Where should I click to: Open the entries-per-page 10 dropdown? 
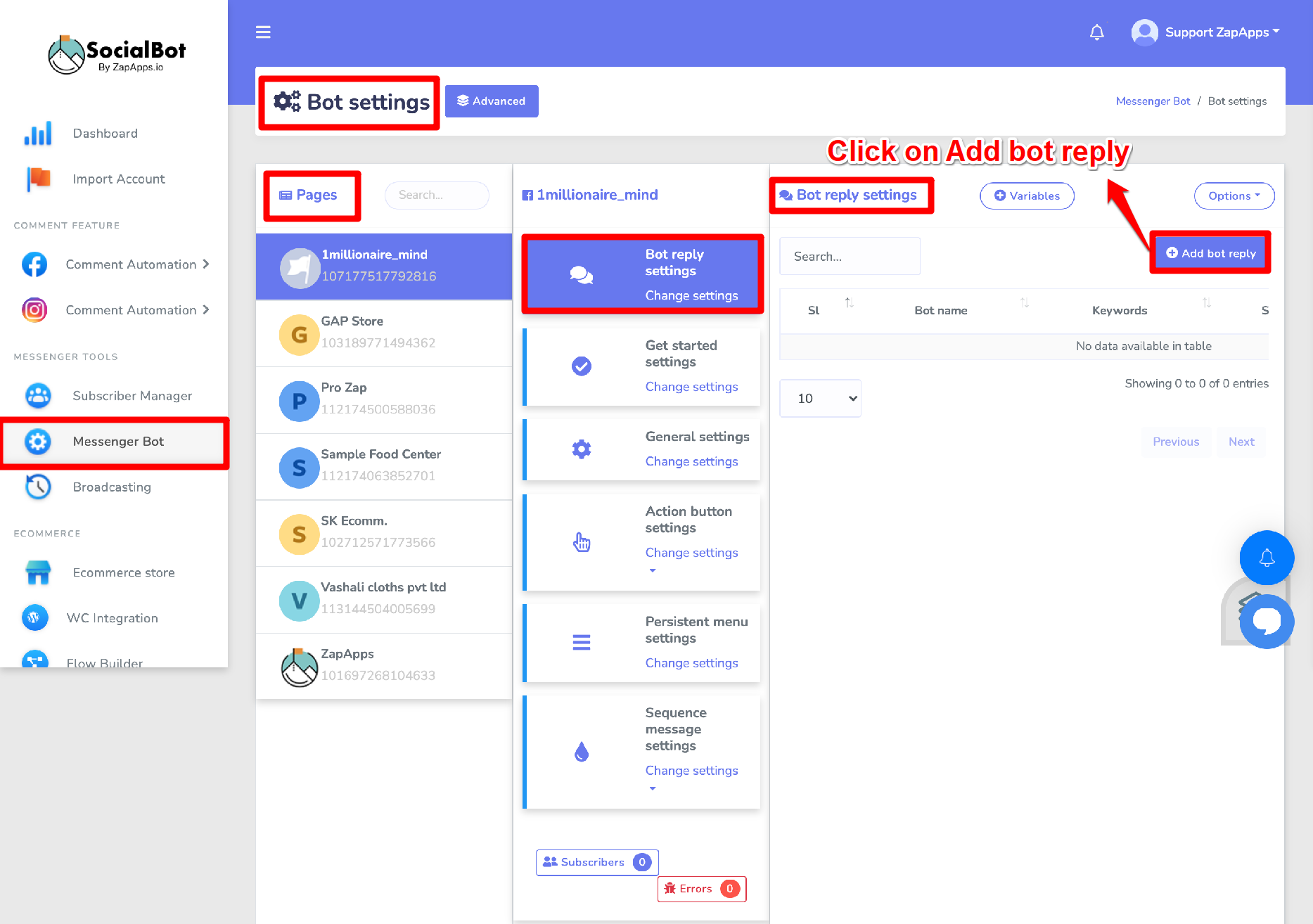820,399
